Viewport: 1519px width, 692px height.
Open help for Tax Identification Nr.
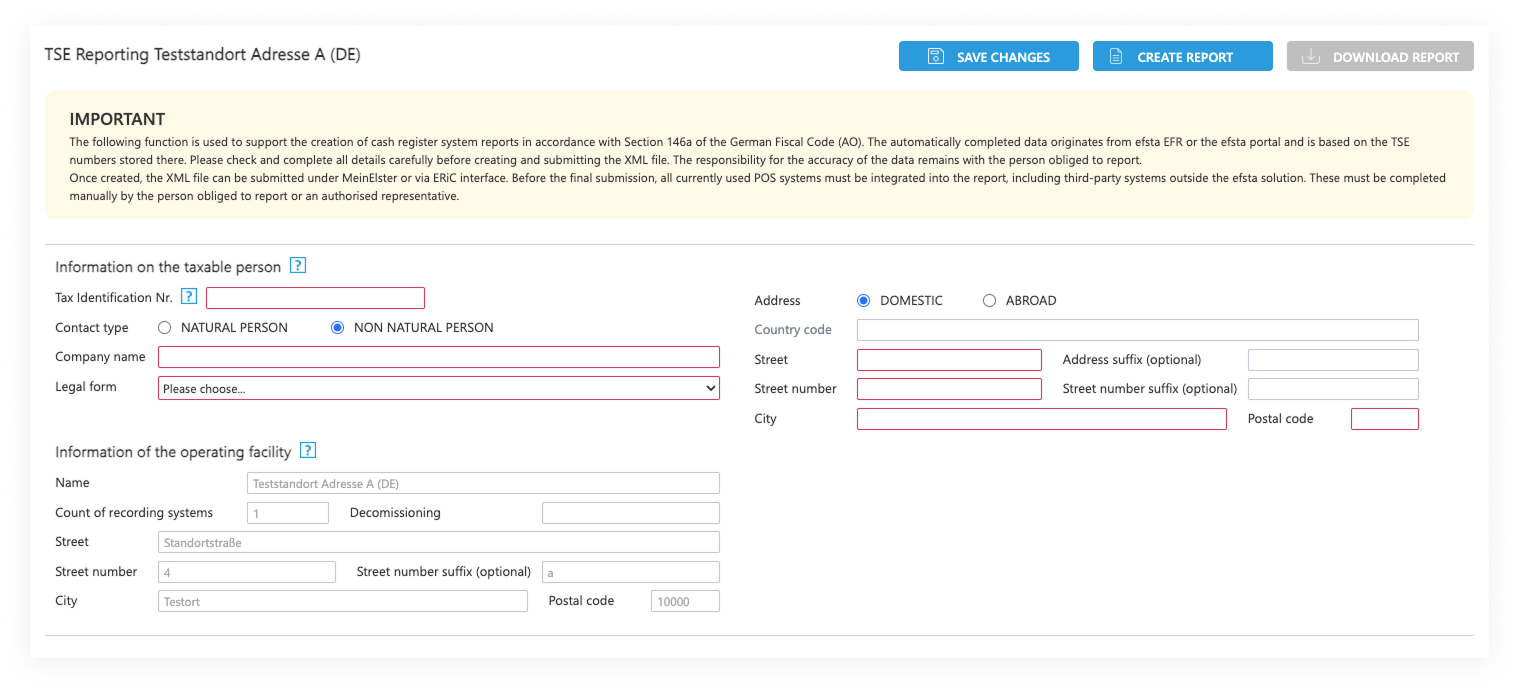click(189, 296)
